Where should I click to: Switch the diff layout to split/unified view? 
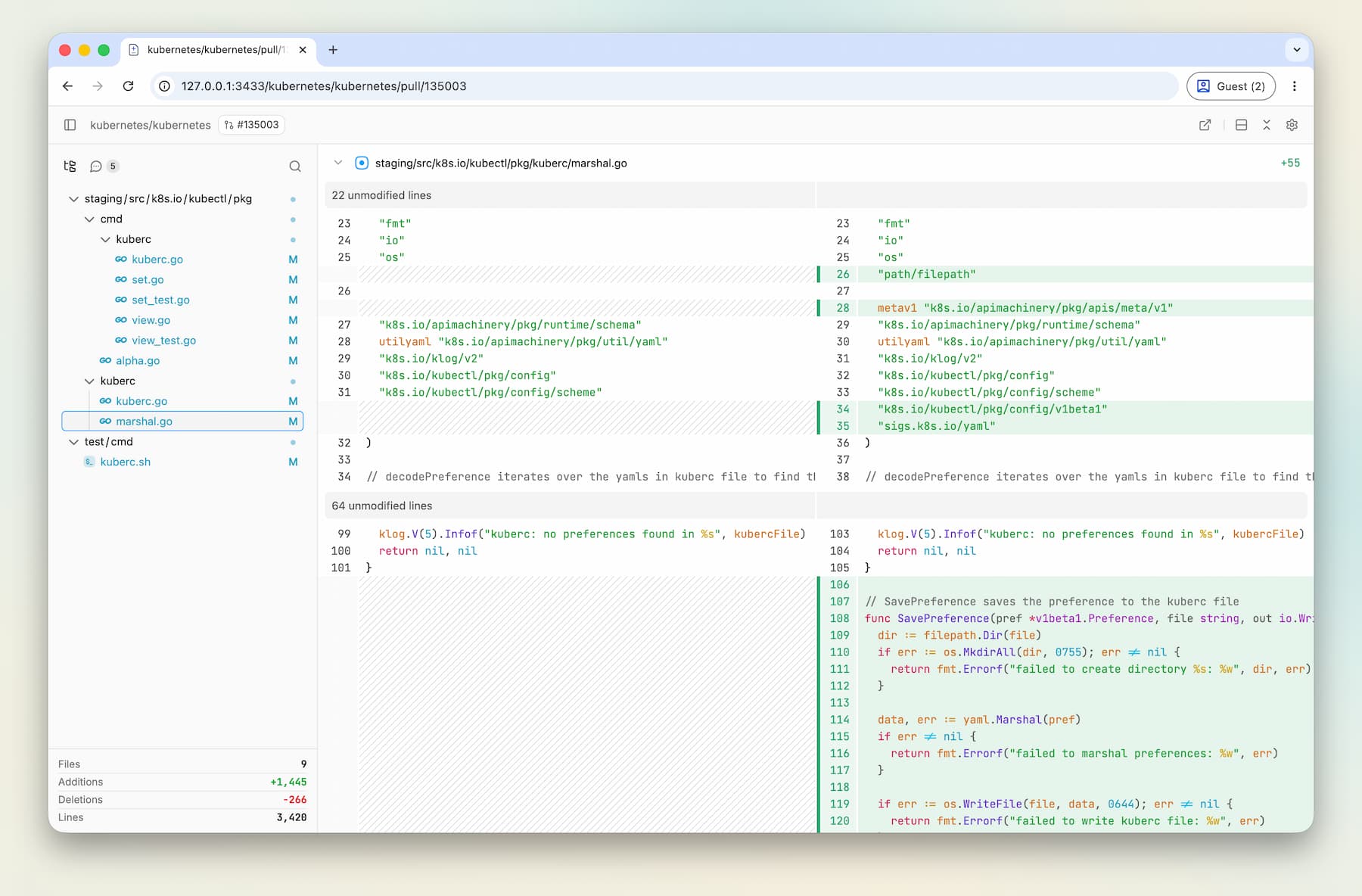(1241, 125)
